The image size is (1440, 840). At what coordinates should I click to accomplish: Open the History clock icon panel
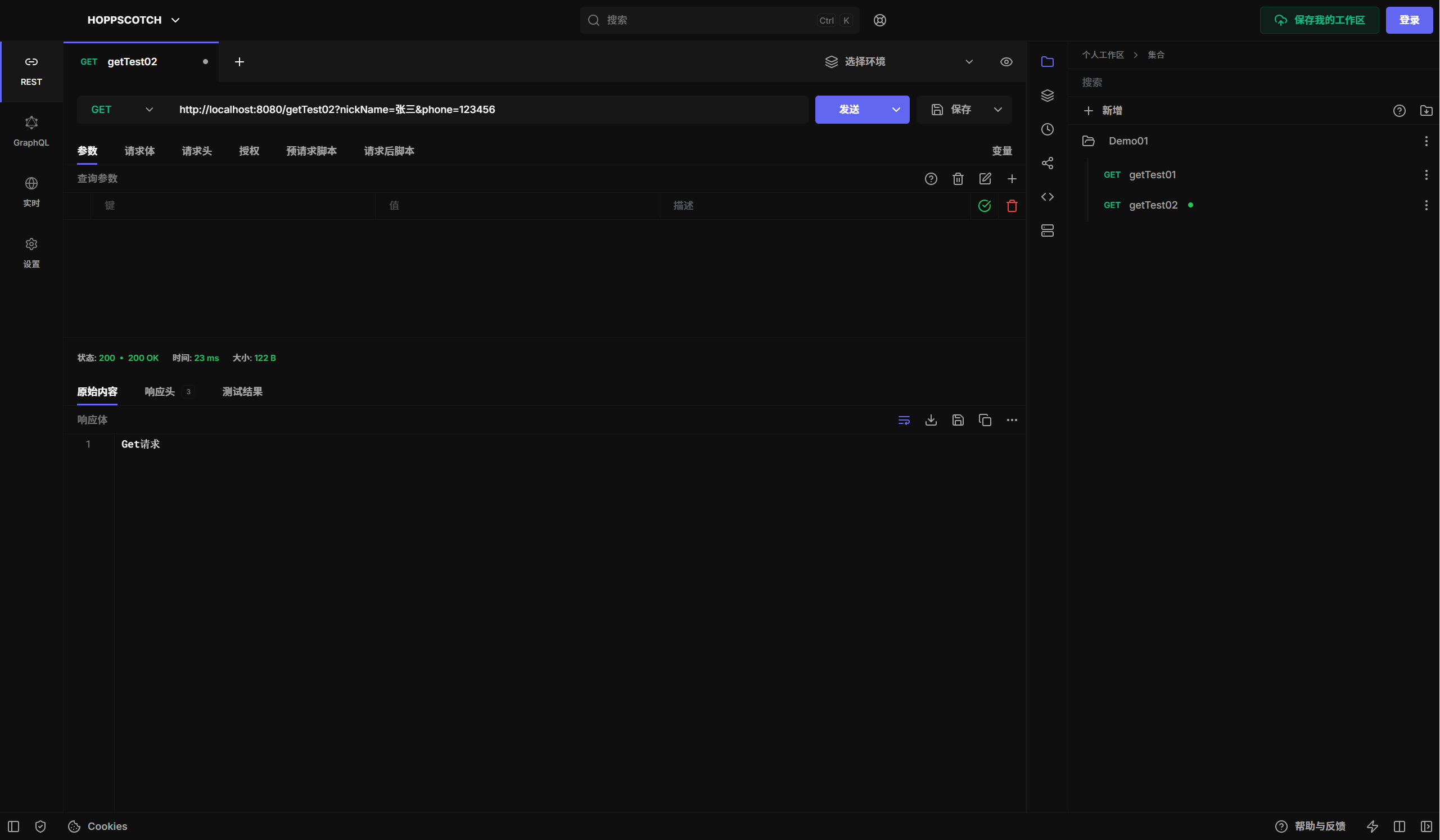[x=1048, y=130]
